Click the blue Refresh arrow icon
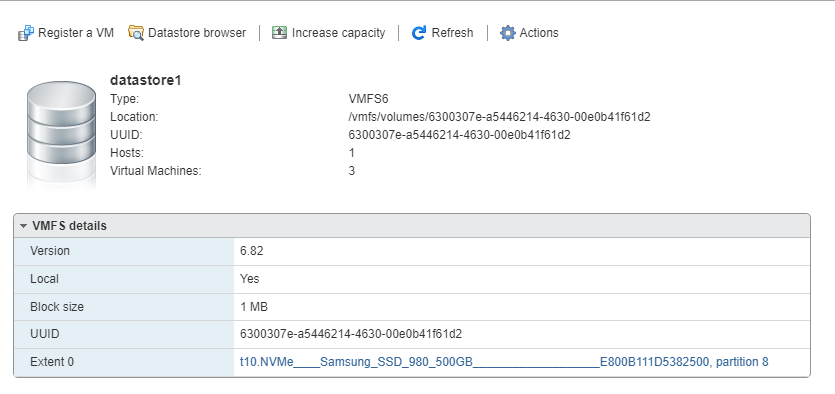 tap(419, 33)
